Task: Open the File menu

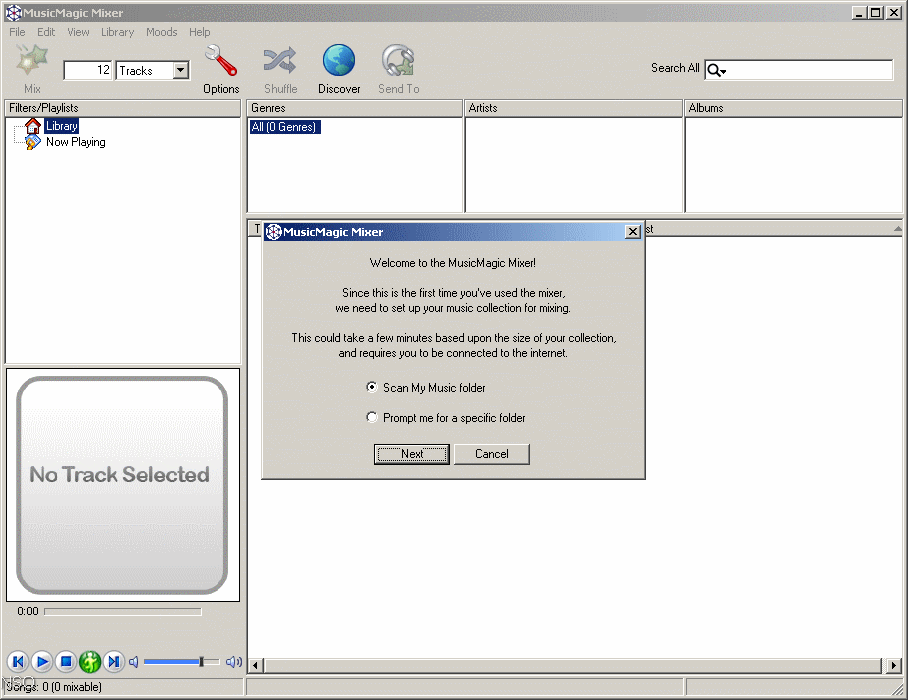Action: [17, 32]
